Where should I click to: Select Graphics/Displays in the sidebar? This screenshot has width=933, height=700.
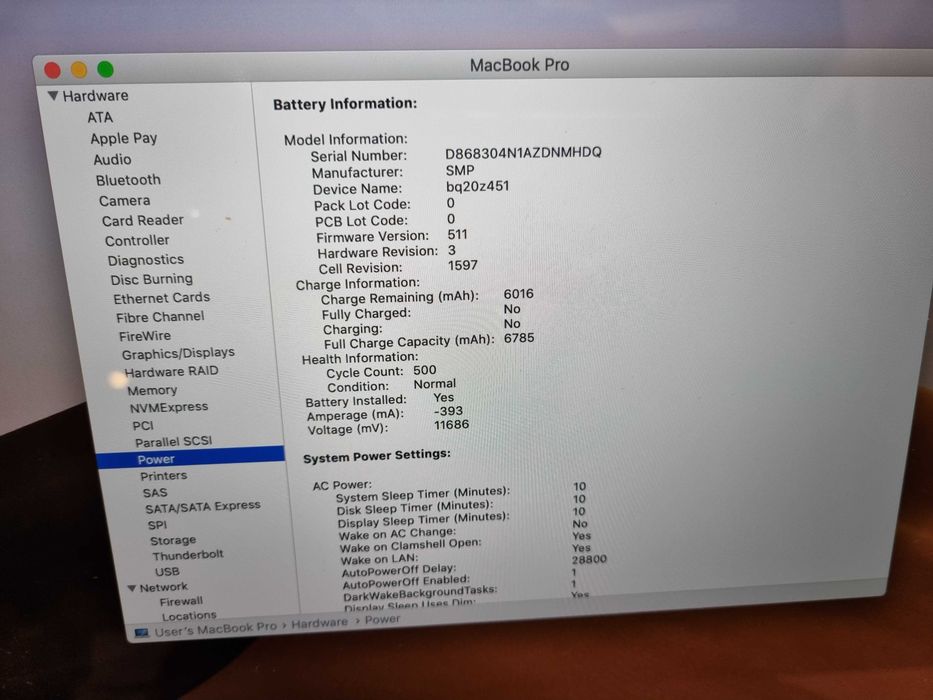pos(178,354)
